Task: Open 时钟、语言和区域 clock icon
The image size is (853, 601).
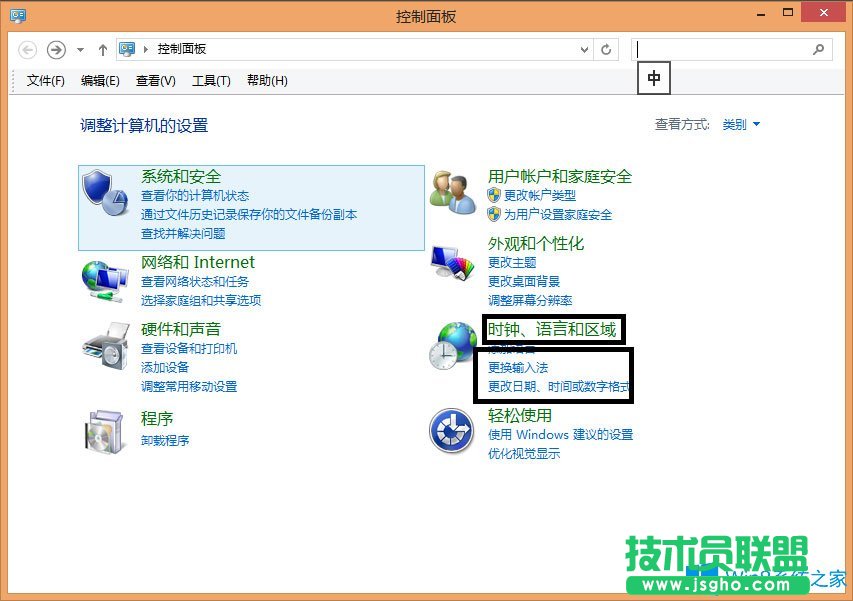Action: coord(452,345)
